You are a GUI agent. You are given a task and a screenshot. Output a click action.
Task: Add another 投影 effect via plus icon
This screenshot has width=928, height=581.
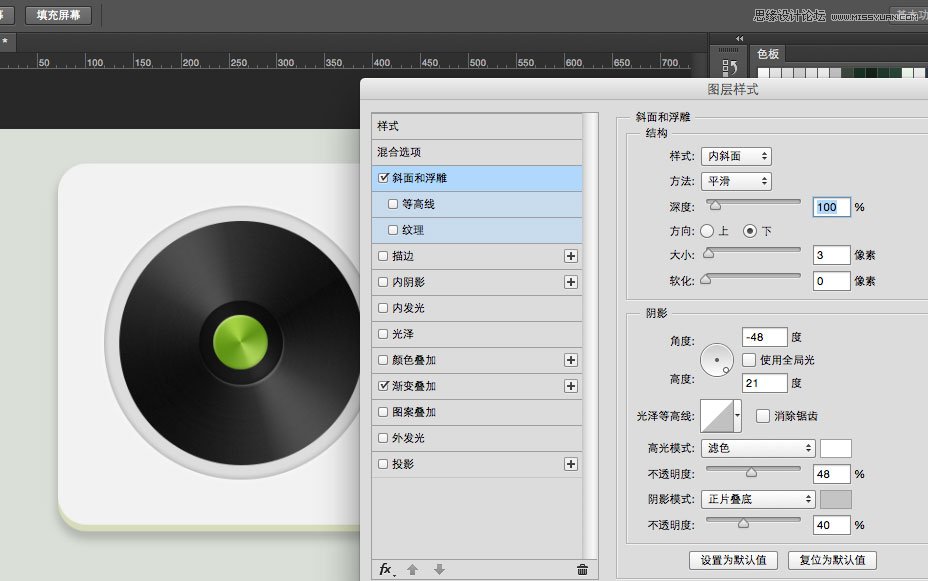point(570,463)
